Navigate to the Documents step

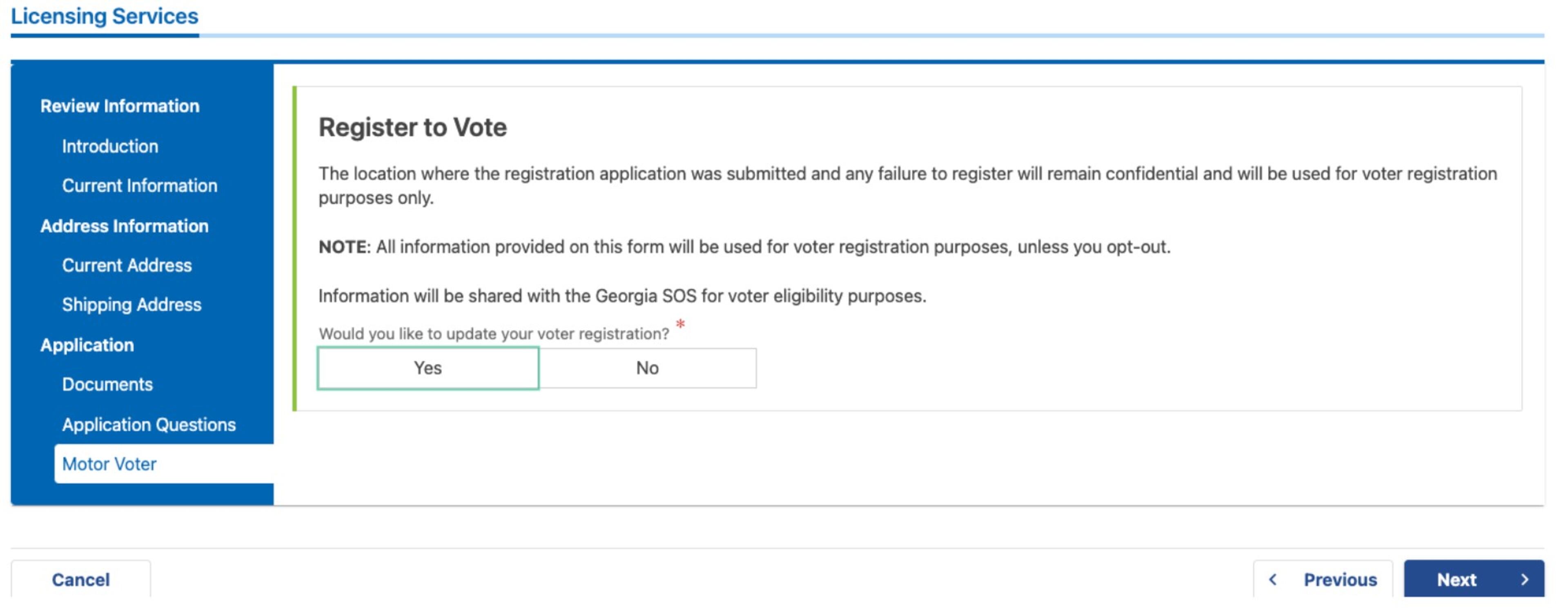(107, 384)
